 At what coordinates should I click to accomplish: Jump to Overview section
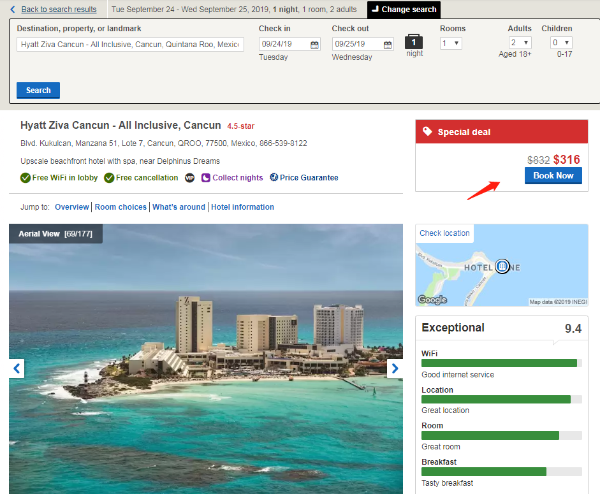click(x=72, y=207)
